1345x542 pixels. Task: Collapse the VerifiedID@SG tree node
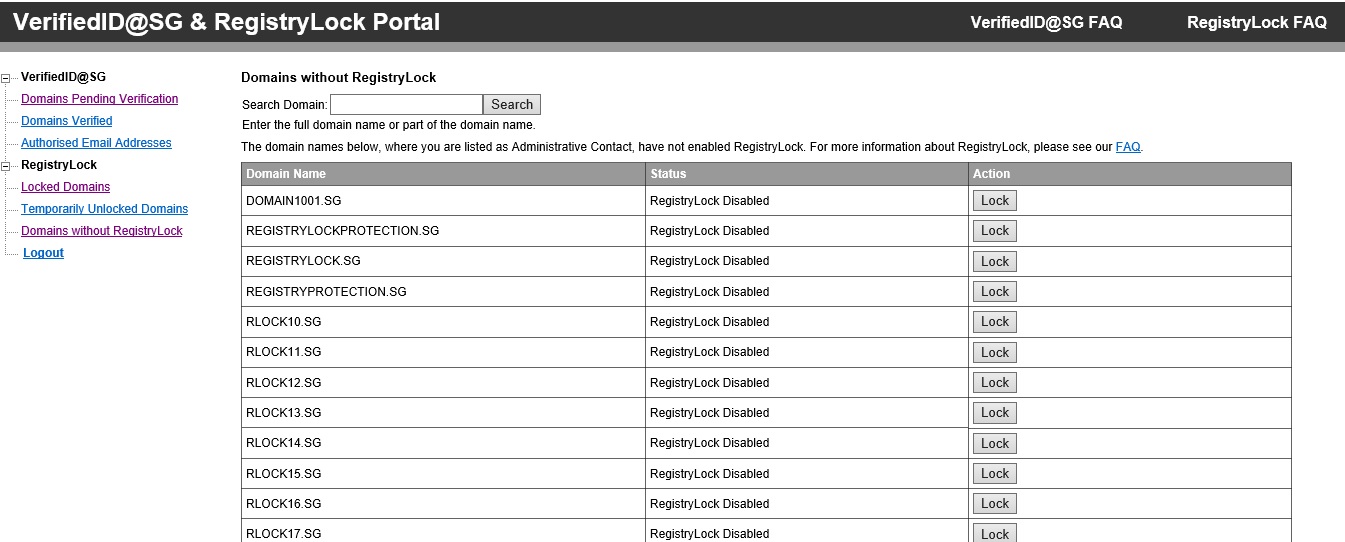point(6,77)
